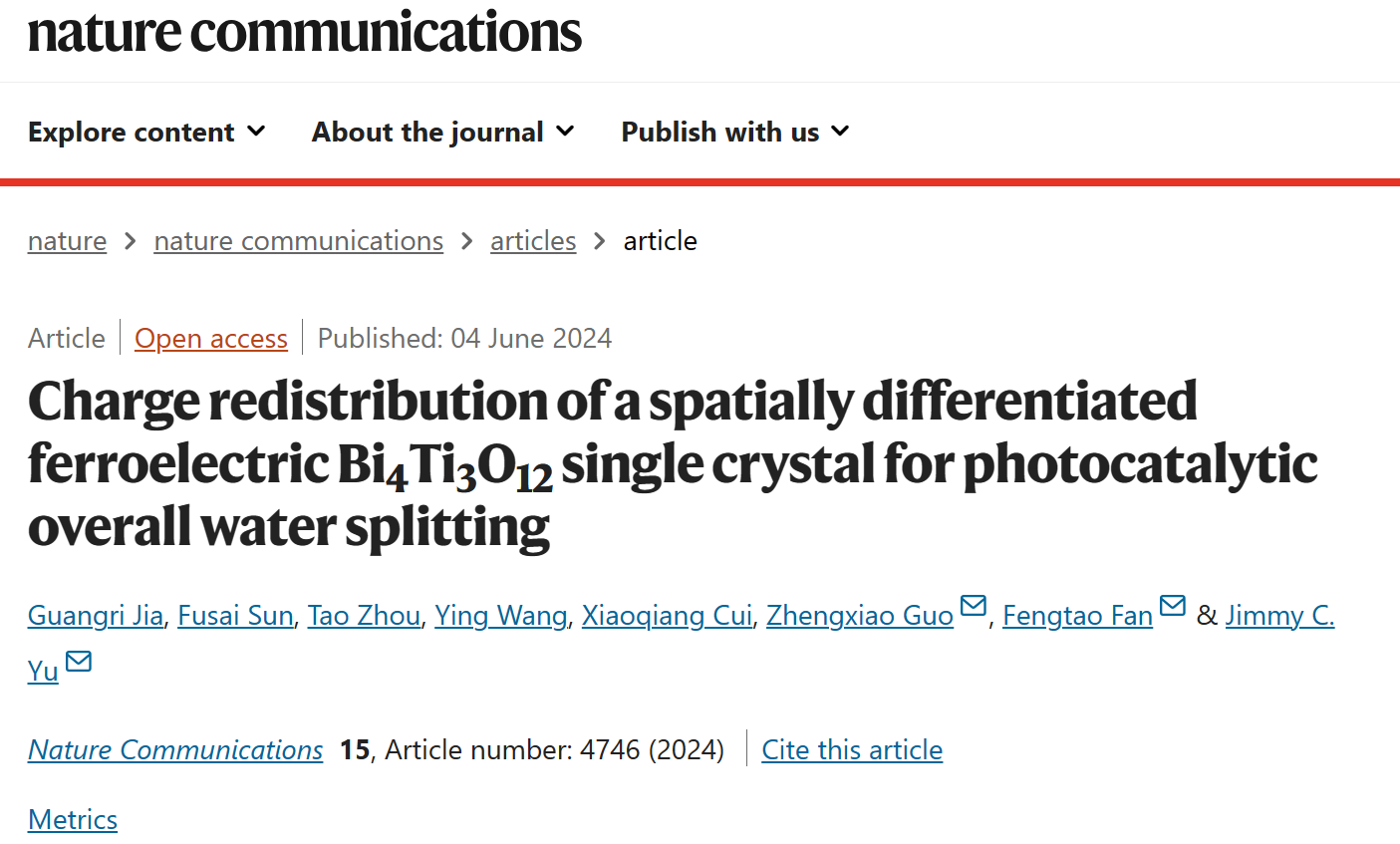Open the About the journal menu
Screen dimensions: 1400x844
(443, 132)
